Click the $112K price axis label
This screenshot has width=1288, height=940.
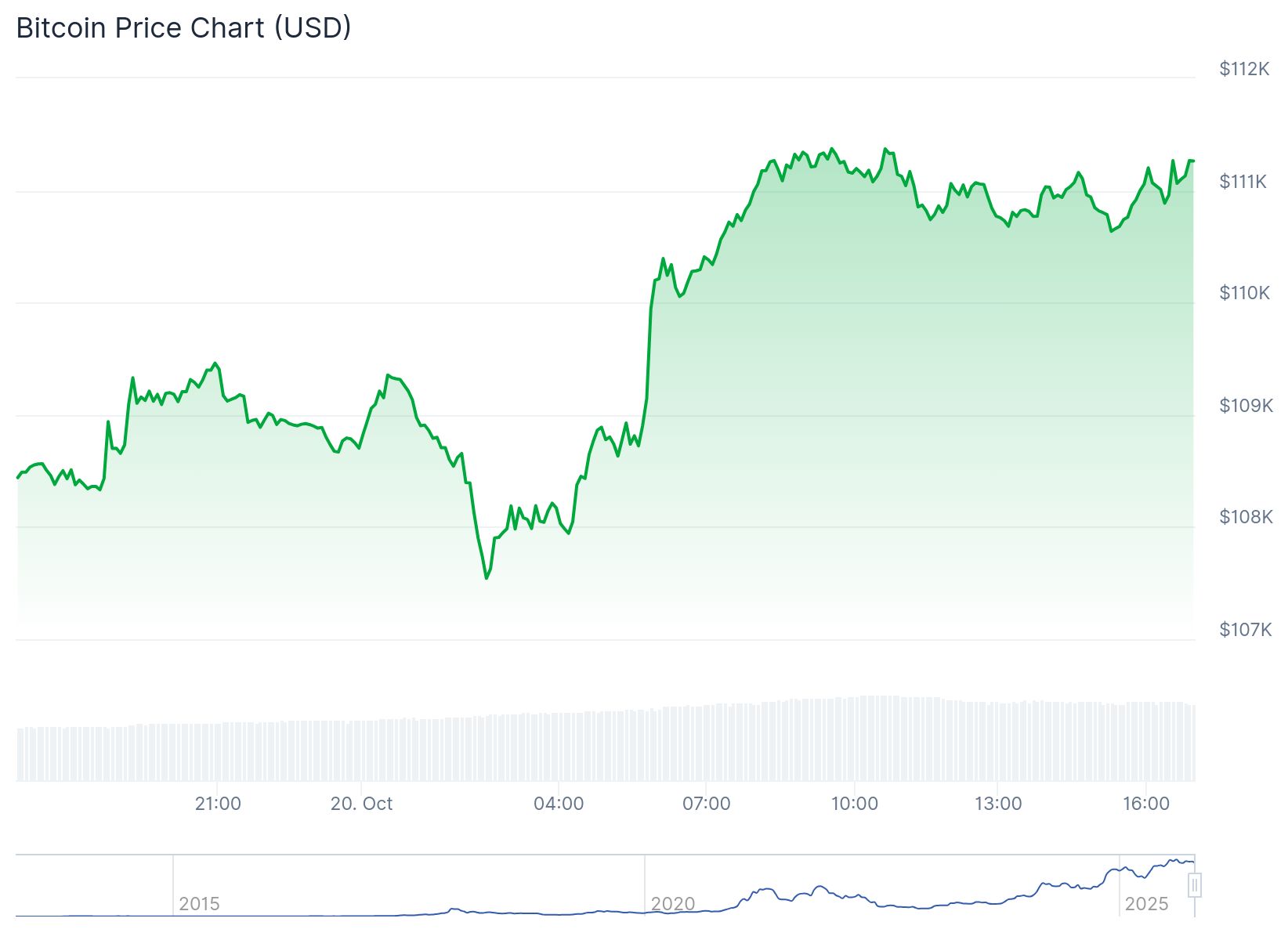(x=1244, y=69)
